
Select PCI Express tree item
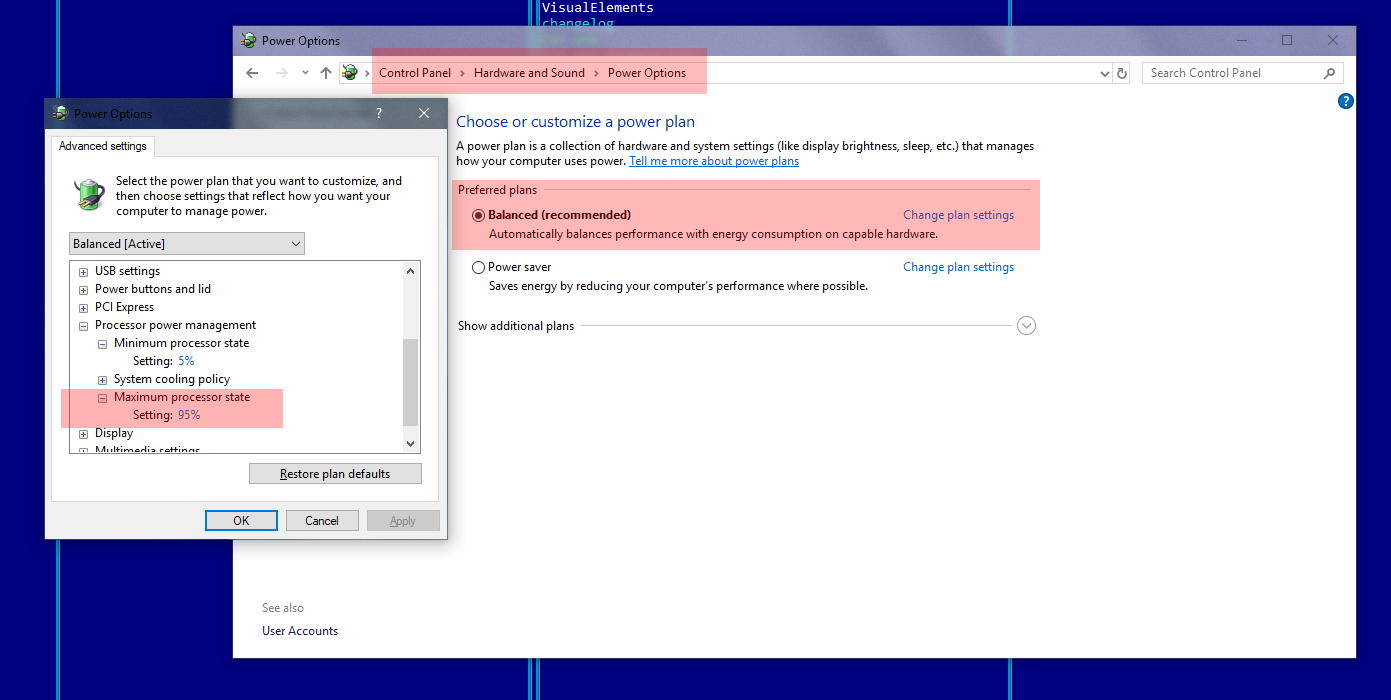coord(125,307)
